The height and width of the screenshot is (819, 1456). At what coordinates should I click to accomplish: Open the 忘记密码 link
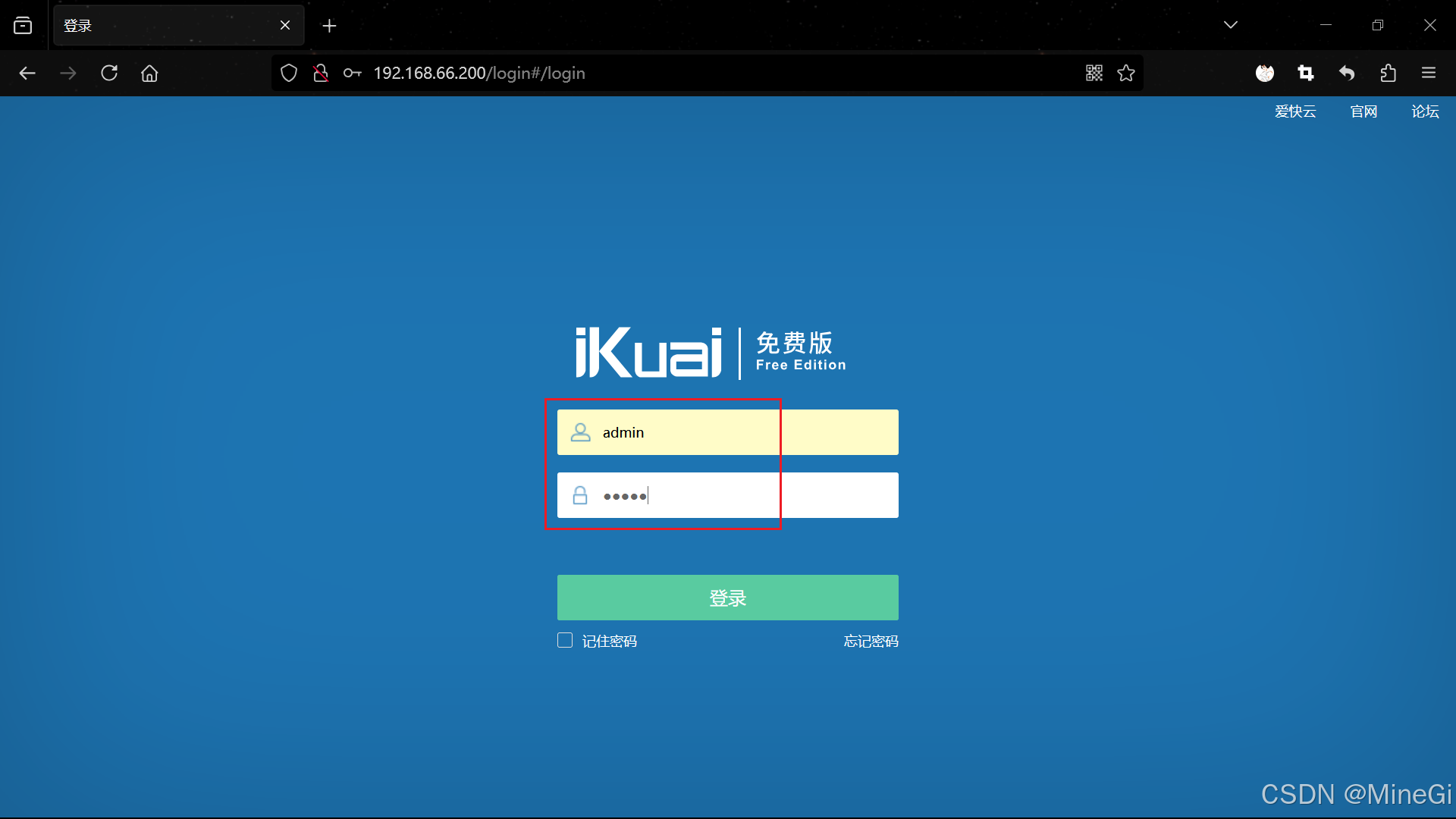(871, 641)
